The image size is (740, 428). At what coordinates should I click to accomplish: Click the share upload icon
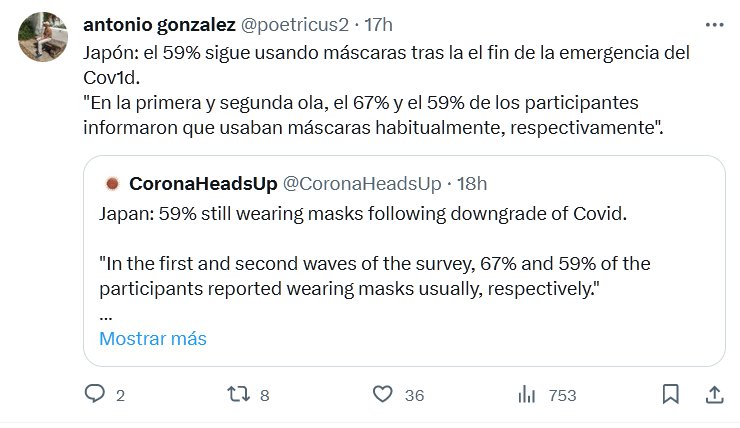714,394
